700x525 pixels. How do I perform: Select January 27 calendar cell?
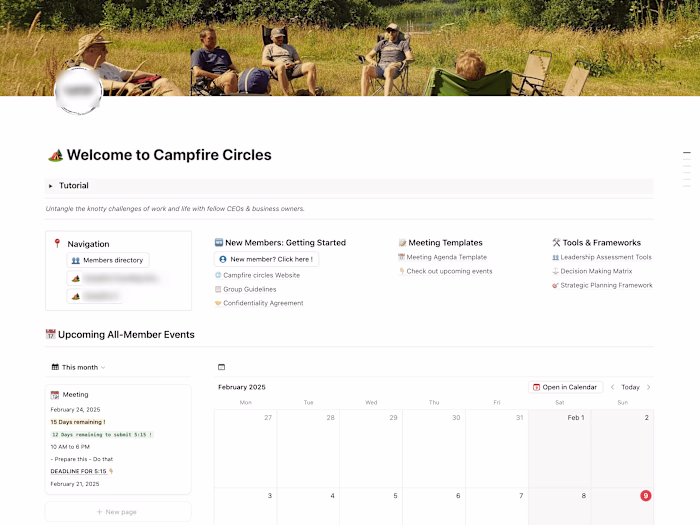(x=246, y=449)
